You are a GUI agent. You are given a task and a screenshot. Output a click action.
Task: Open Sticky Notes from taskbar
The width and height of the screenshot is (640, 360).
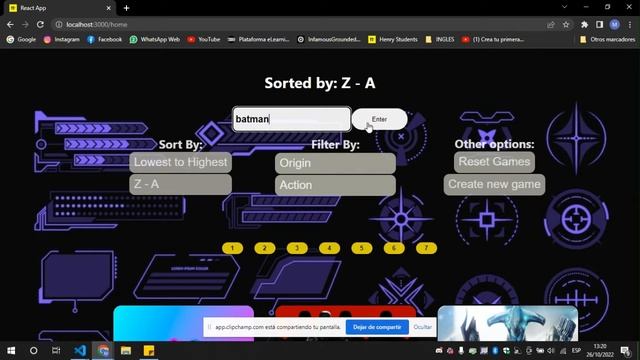tap(149, 351)
